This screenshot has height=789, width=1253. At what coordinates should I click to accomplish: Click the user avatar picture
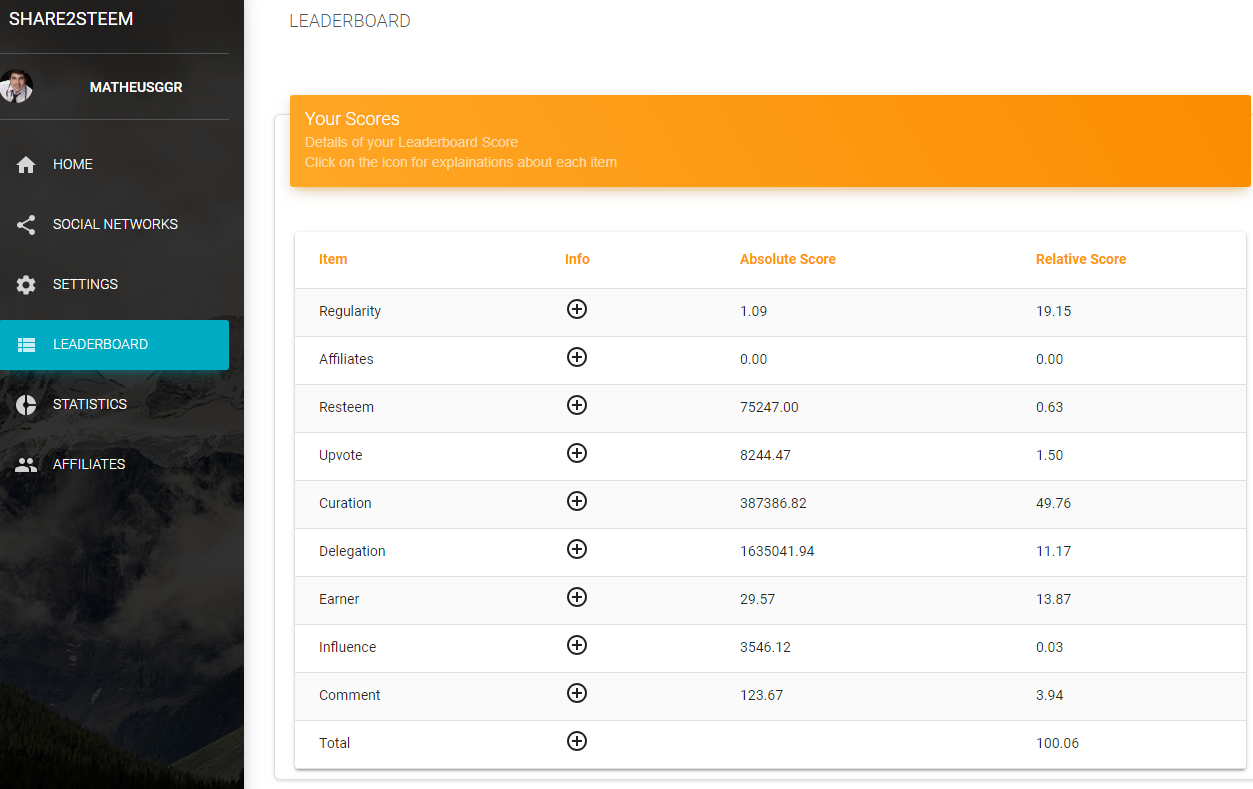point(16,87)
